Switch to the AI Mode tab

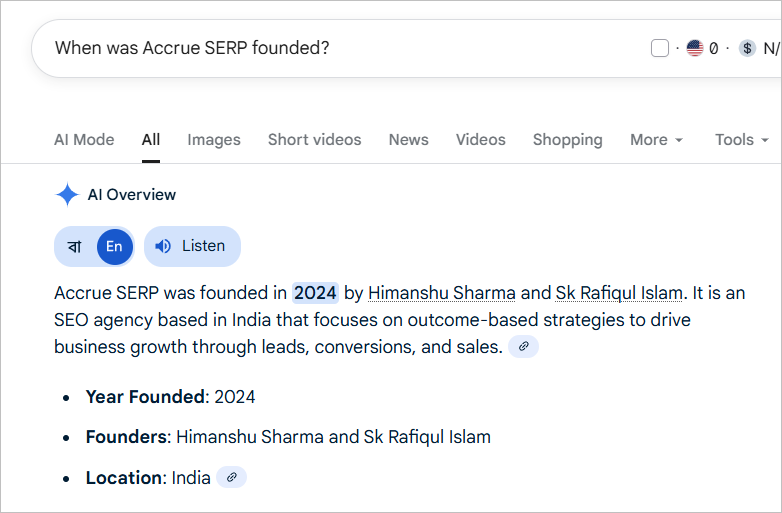coord(84,140)
